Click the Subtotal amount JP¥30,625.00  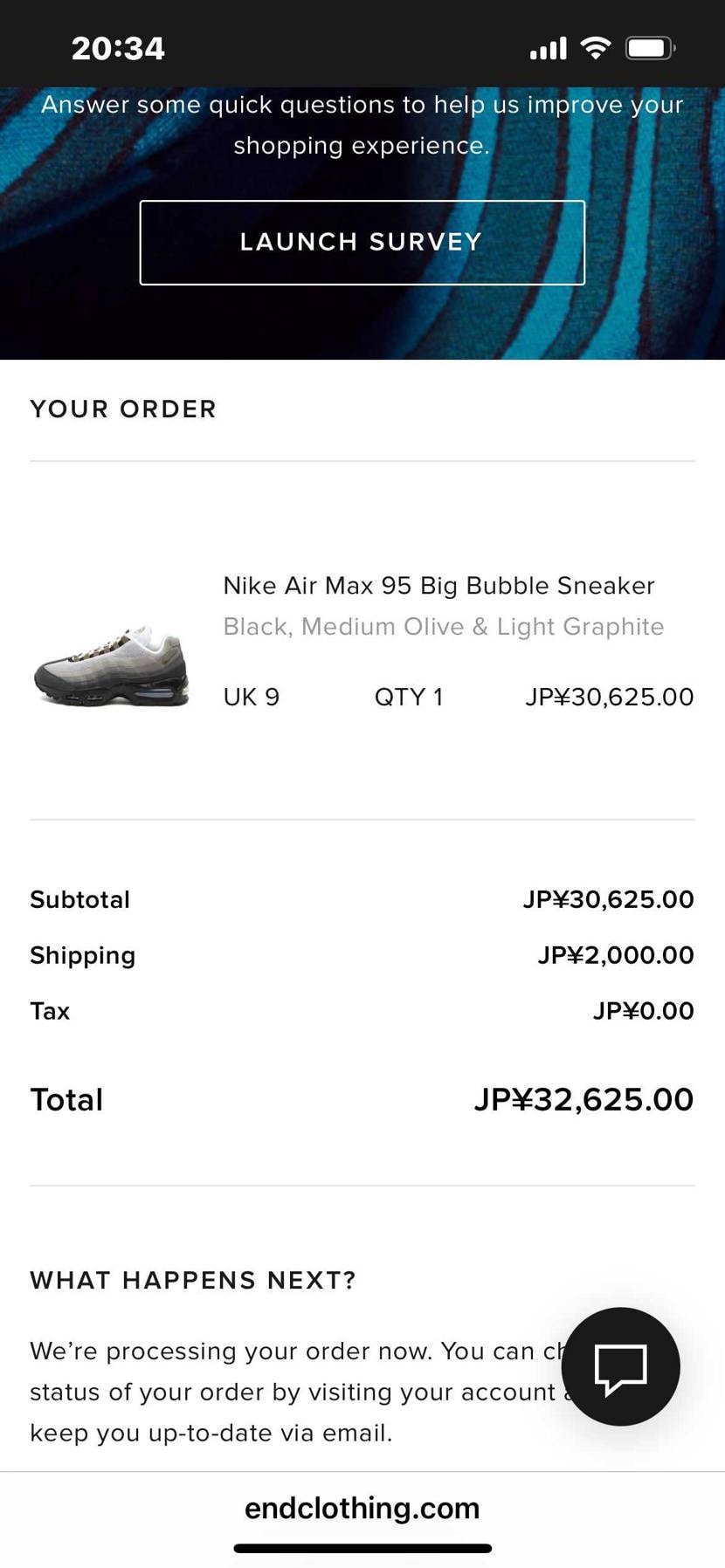click(x=608, y=899)
